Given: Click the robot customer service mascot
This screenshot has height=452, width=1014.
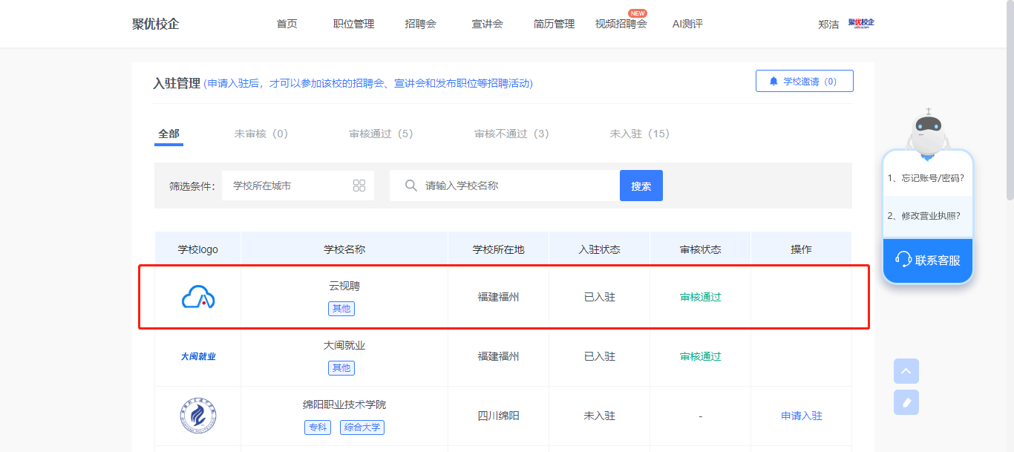Looking at the screenshot, I should (928, 131).
